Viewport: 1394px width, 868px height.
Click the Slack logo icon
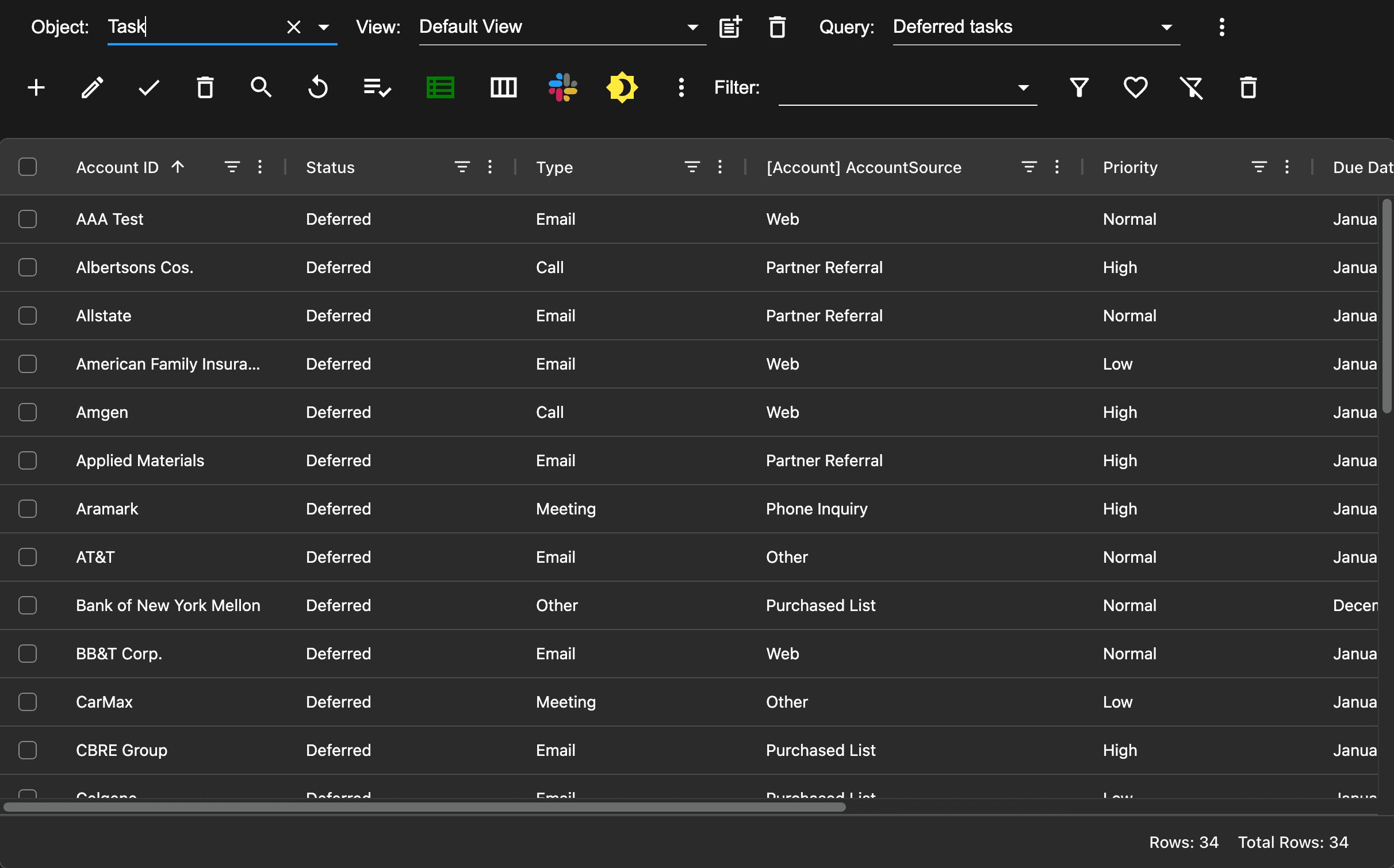click(562, 88)
